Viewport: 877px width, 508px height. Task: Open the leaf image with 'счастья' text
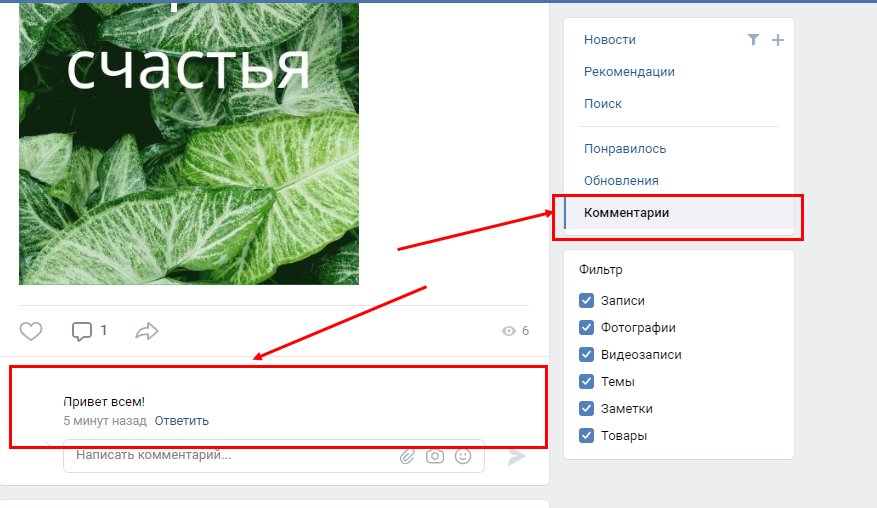click(x=189, y=143)
